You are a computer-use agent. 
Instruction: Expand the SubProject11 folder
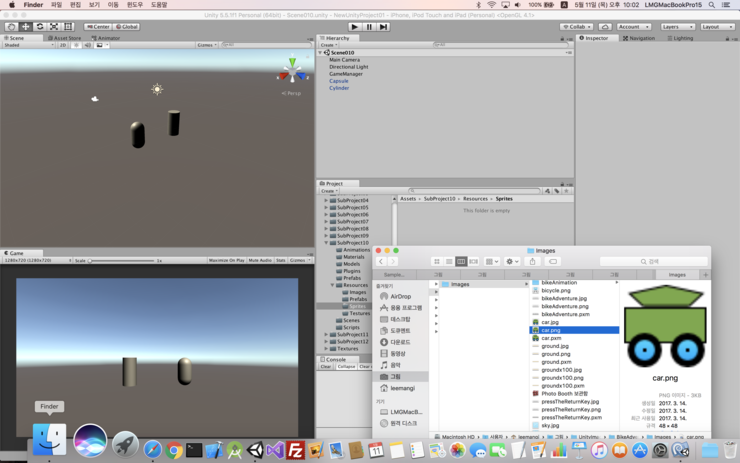(x=326, y=335)
